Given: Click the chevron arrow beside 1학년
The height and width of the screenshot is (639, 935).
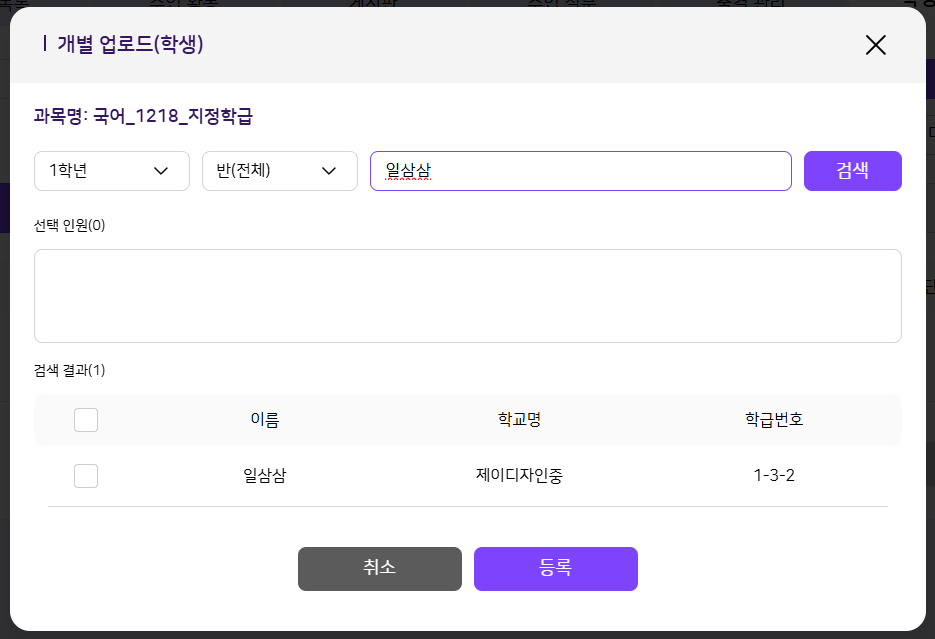Looking at the screenshot, I should (x=161, y=171).
